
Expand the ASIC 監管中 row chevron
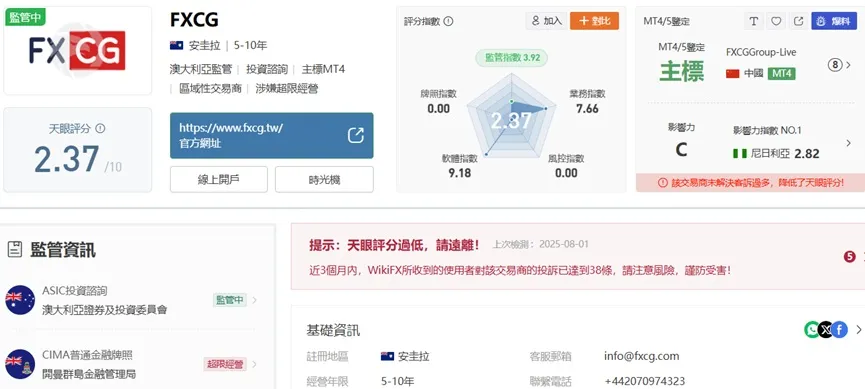pos(254,300)
